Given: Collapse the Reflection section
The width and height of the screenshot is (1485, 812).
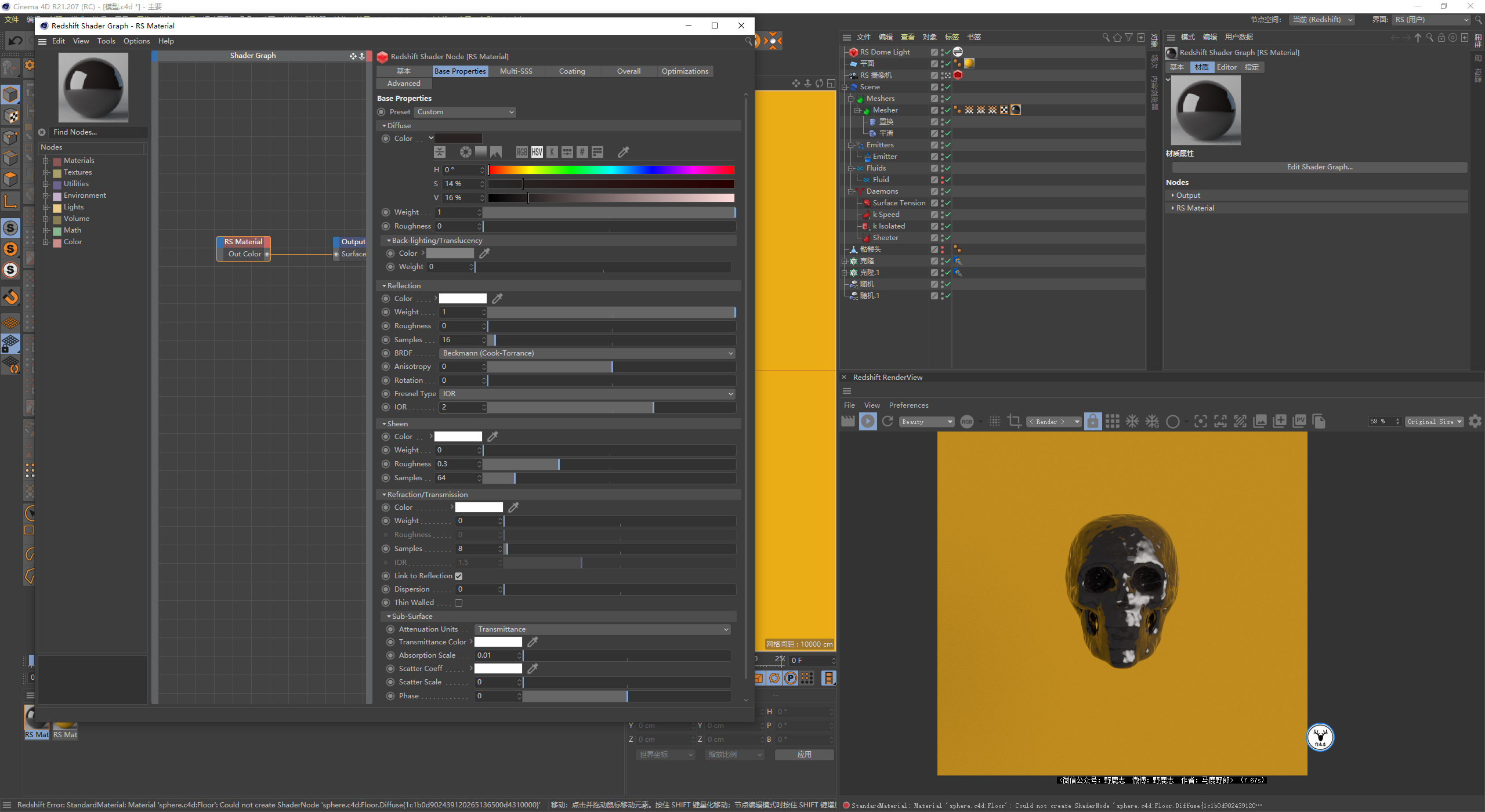Looking at the screenshot, I should tap(384, 286).
